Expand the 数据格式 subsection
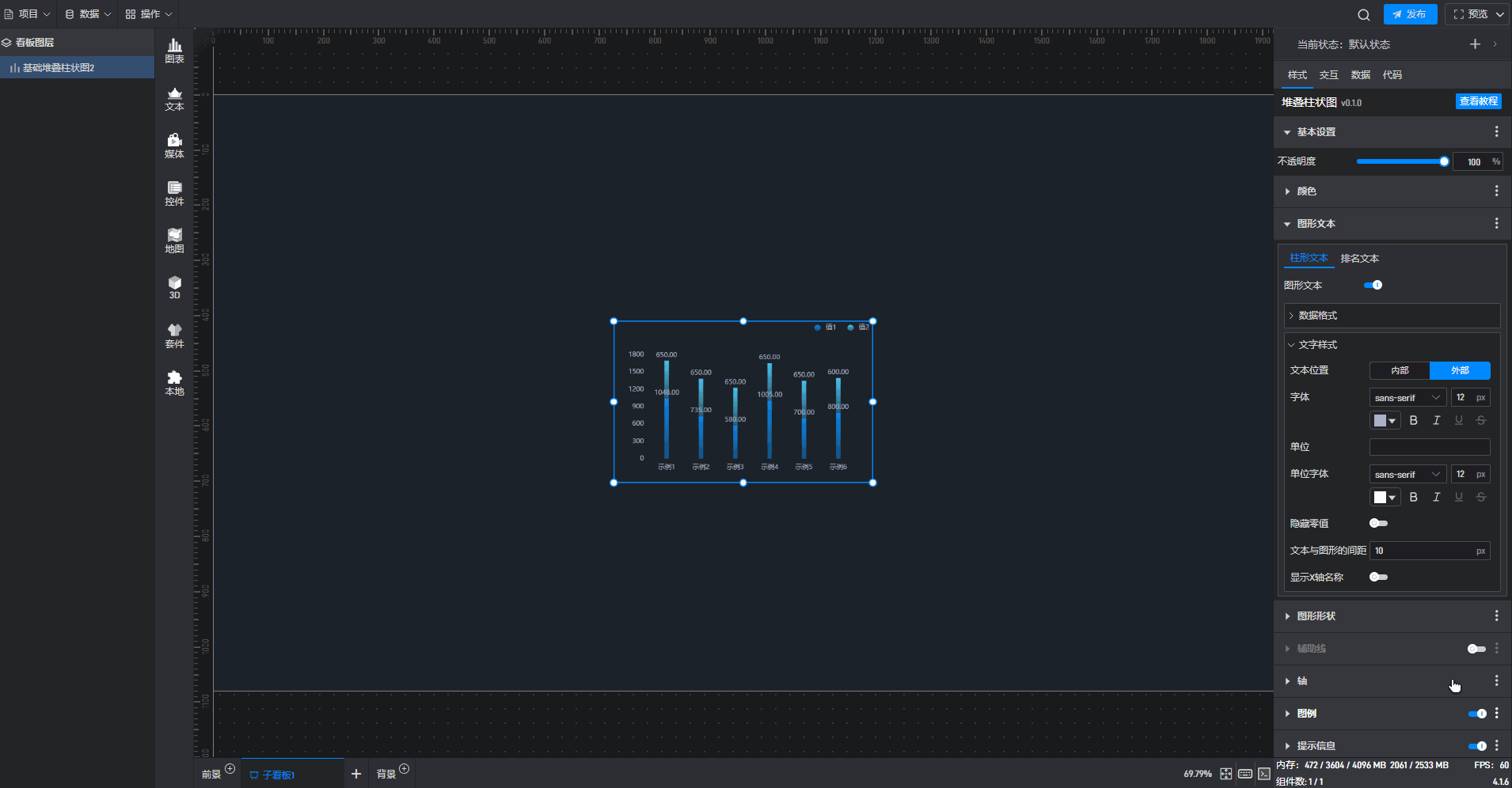This screenshot has height=788, width=1512. (1392, 316)
